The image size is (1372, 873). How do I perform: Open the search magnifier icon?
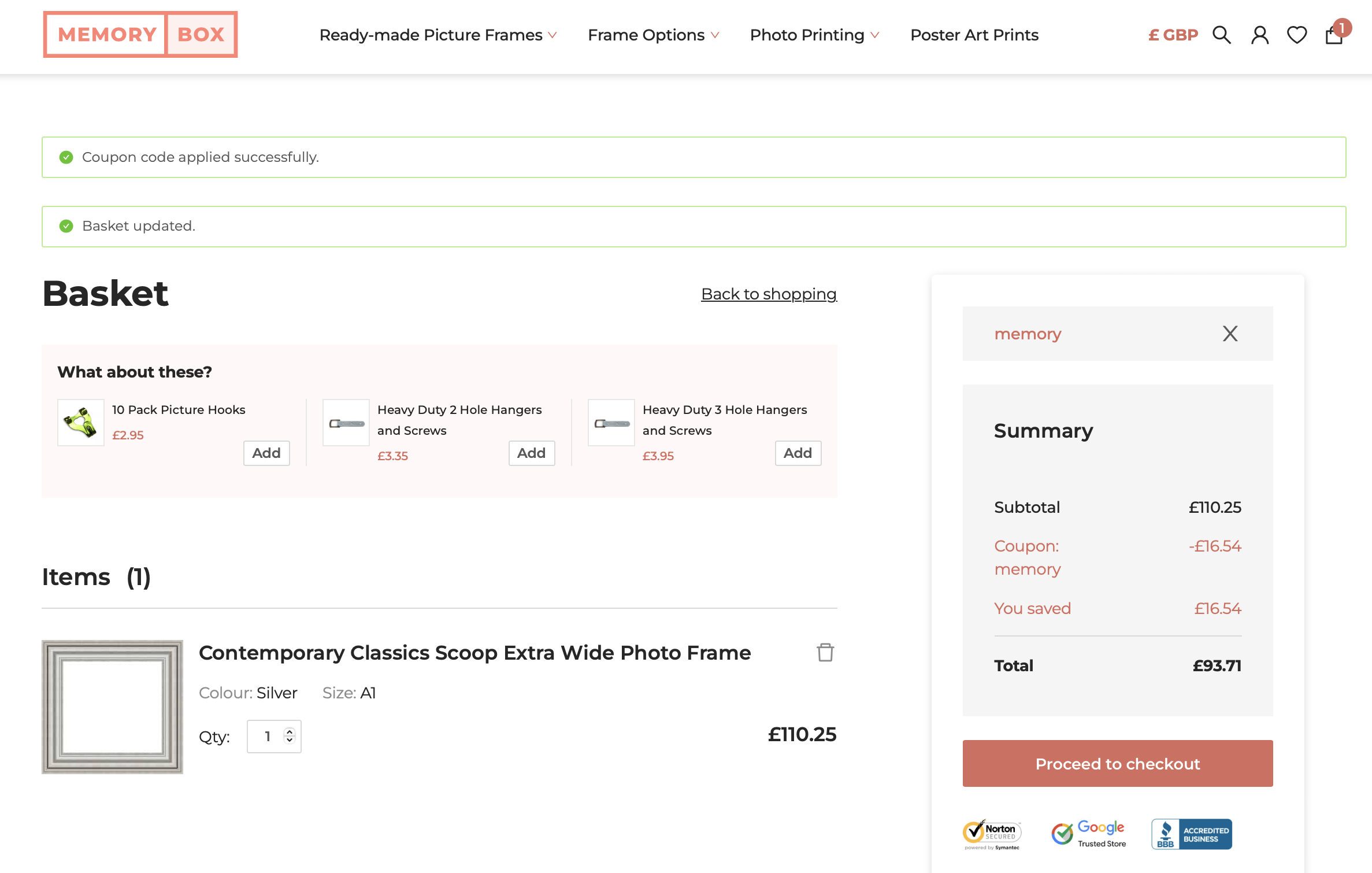(1221, 35)
